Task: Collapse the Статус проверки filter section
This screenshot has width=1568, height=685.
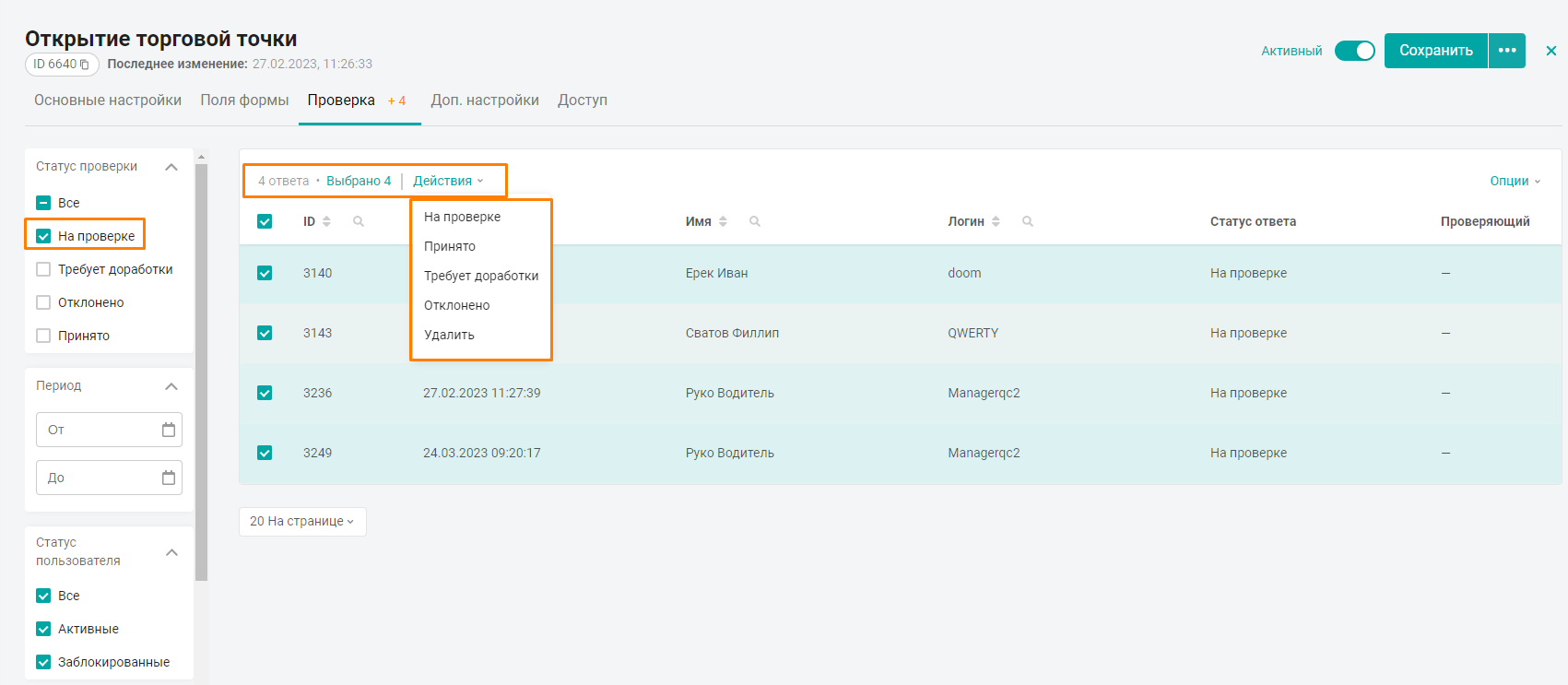Action: coord(171,167)
